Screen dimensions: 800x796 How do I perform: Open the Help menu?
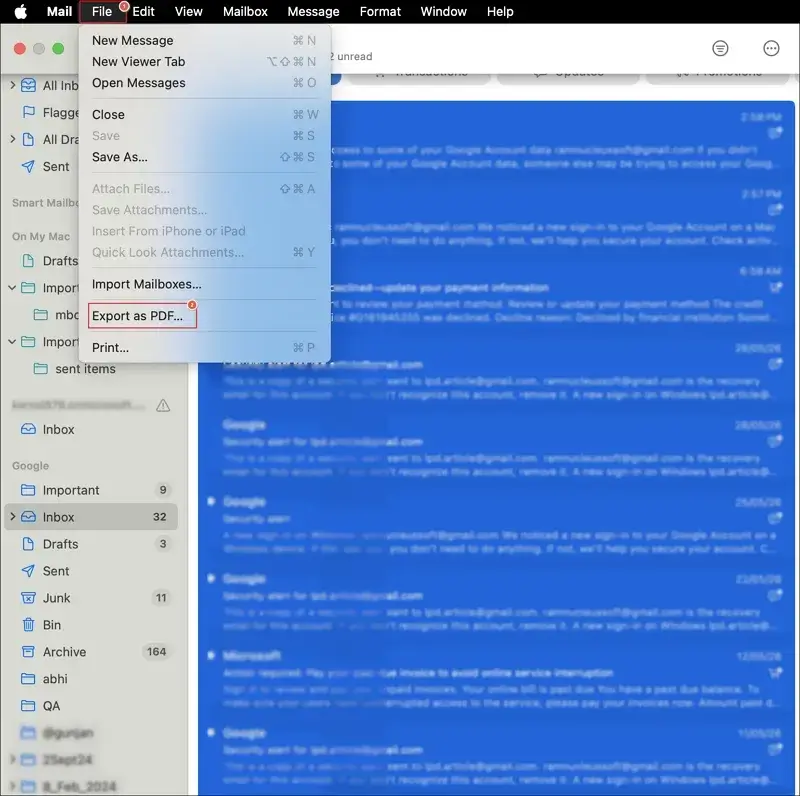(499, 11)
